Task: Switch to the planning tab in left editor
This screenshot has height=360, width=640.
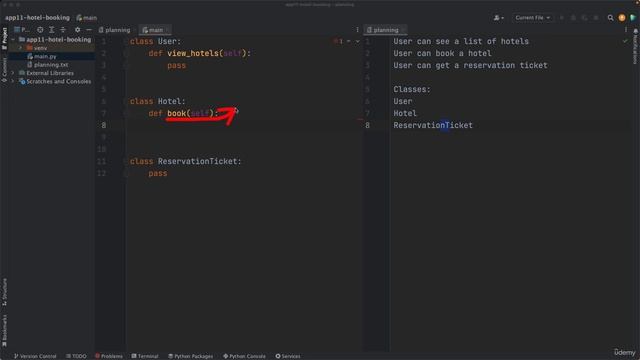Action: (114, 30)
